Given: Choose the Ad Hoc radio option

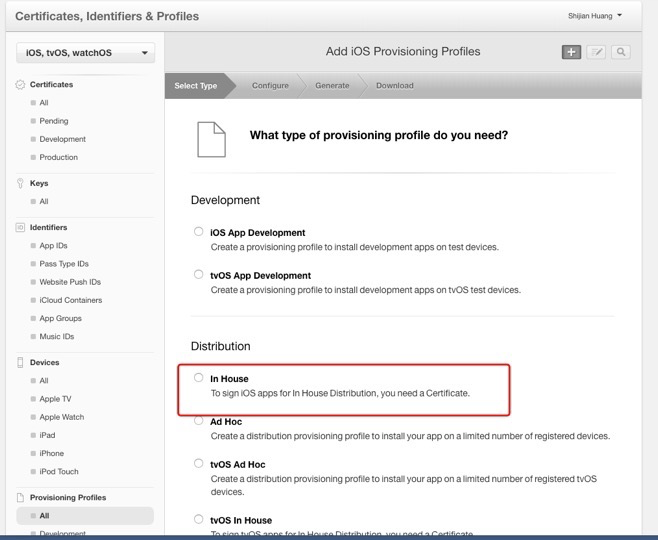Looking at the screenshot, I should click(x=199, y=421).
